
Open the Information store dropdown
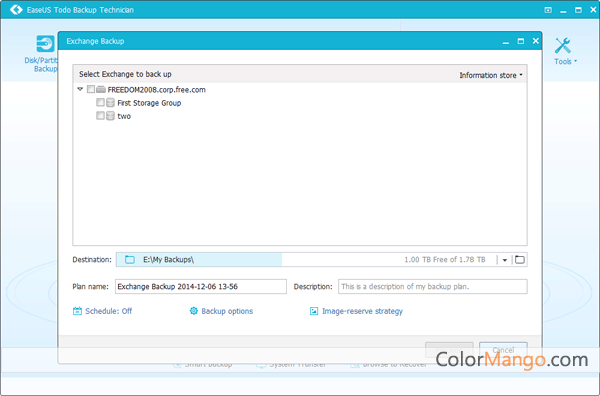(x=491, y=75)
